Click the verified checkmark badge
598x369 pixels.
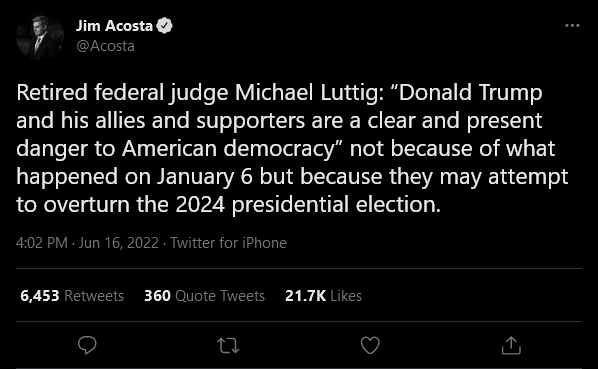164,26
